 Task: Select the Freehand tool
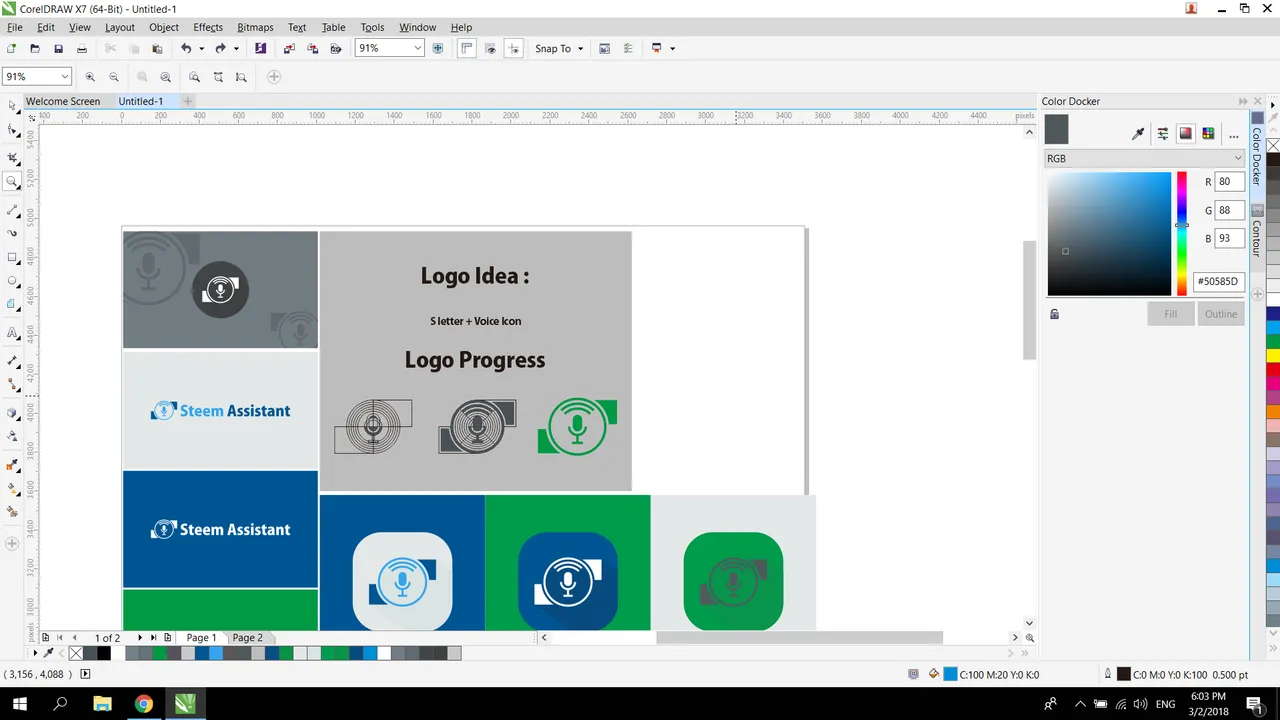coord(12,210)
